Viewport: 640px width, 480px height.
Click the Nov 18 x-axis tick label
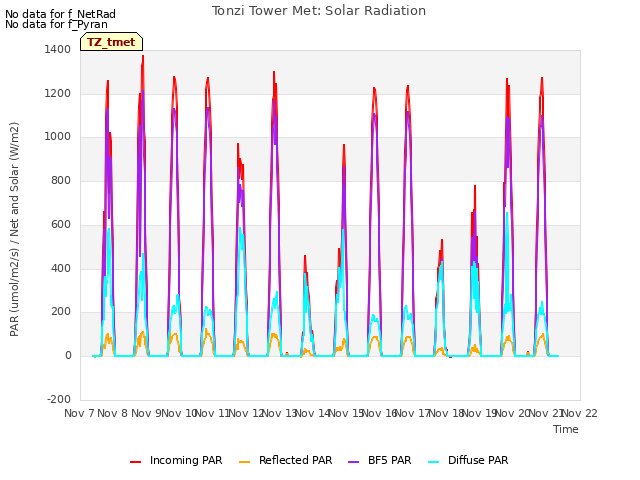[446, 413]
